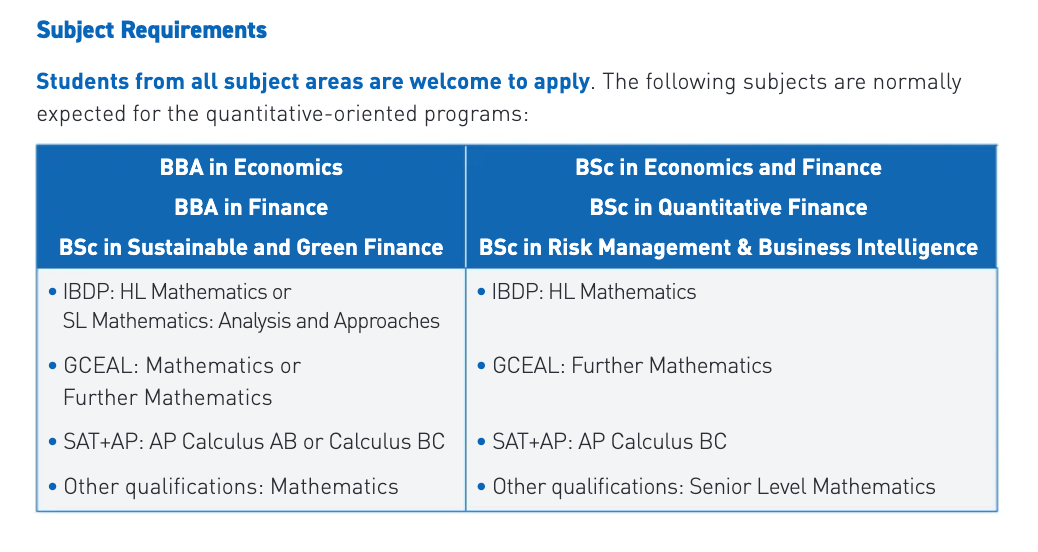Click "SAT+AP: AP Calculus BC" in right column
Image resolution: width=1038 pixels, height=552 pixels.
tap(609, 441)
